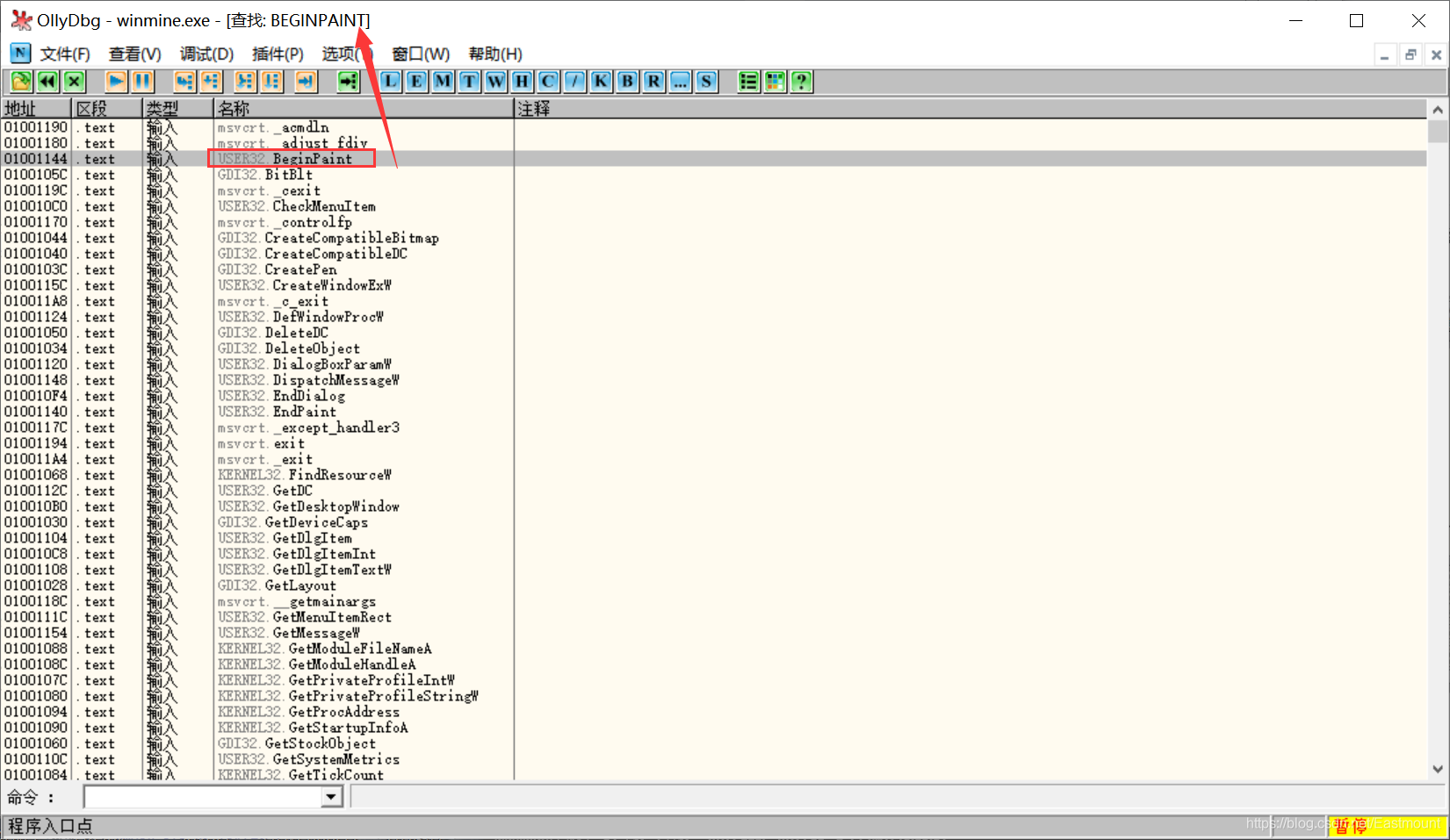Open the 文件(F) menu
This screenshot has width=1450, height=840.
pos(65,54)
